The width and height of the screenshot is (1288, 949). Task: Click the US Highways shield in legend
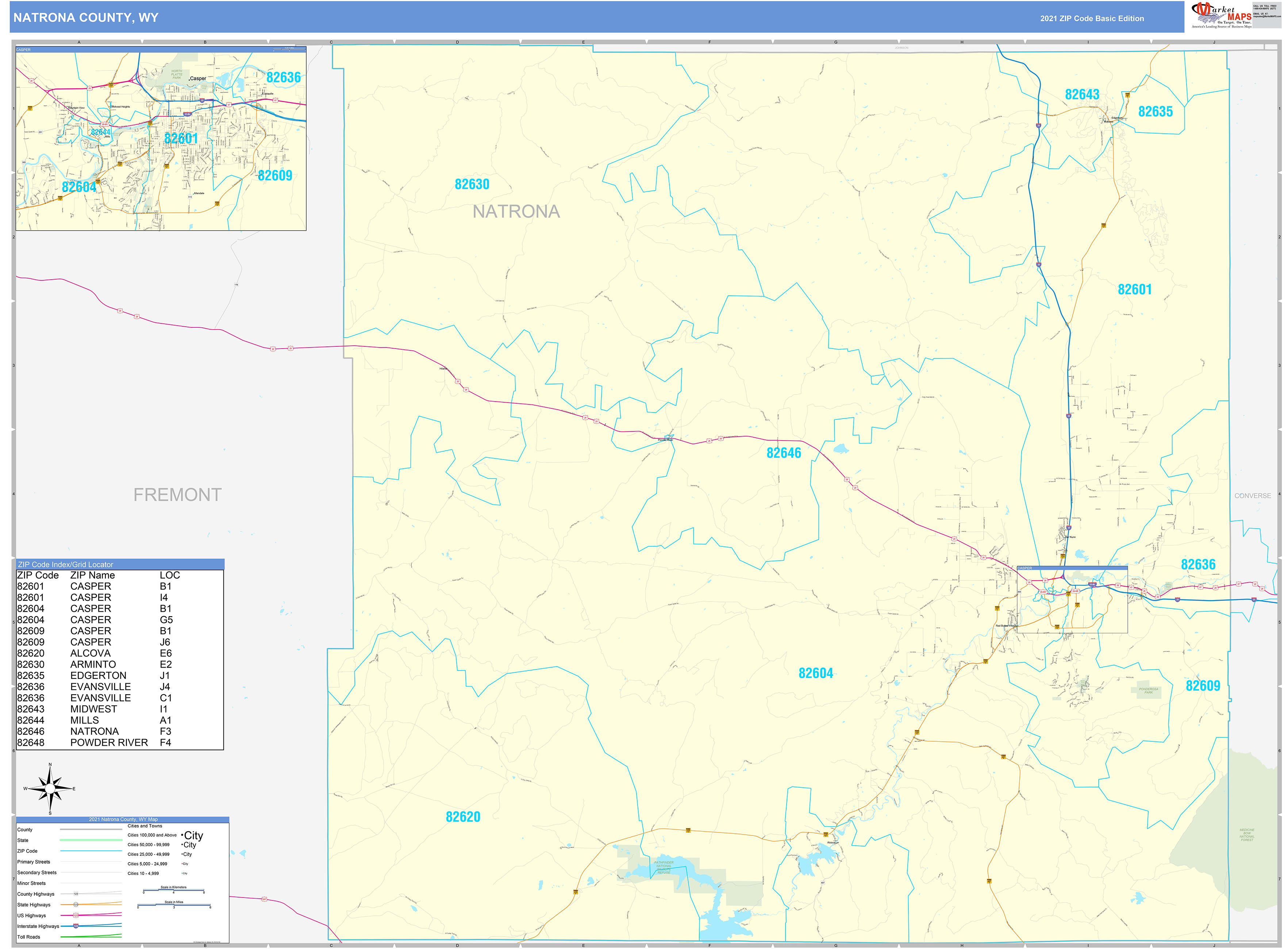[x=76, y=915]
